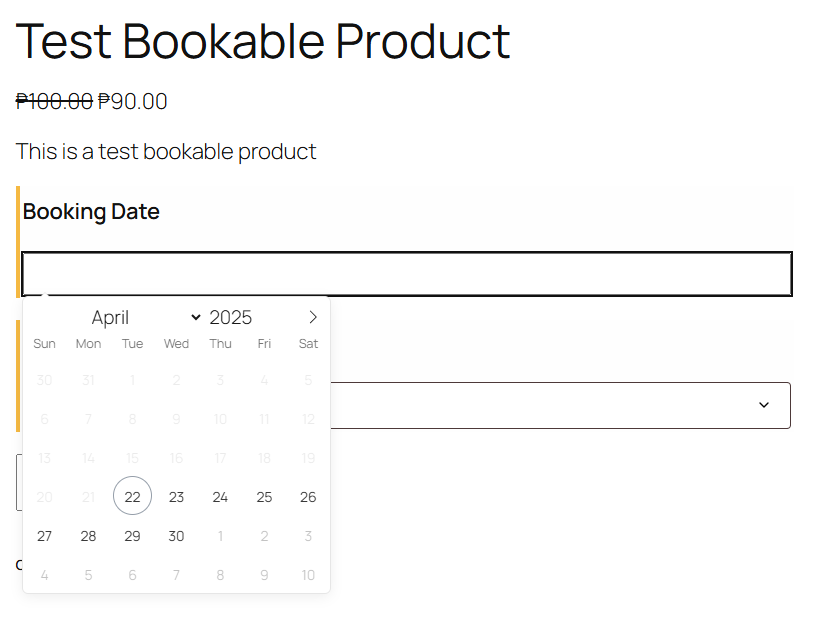
Task: Click the Test Bookable Product title
Action: (x=263, y=42)
